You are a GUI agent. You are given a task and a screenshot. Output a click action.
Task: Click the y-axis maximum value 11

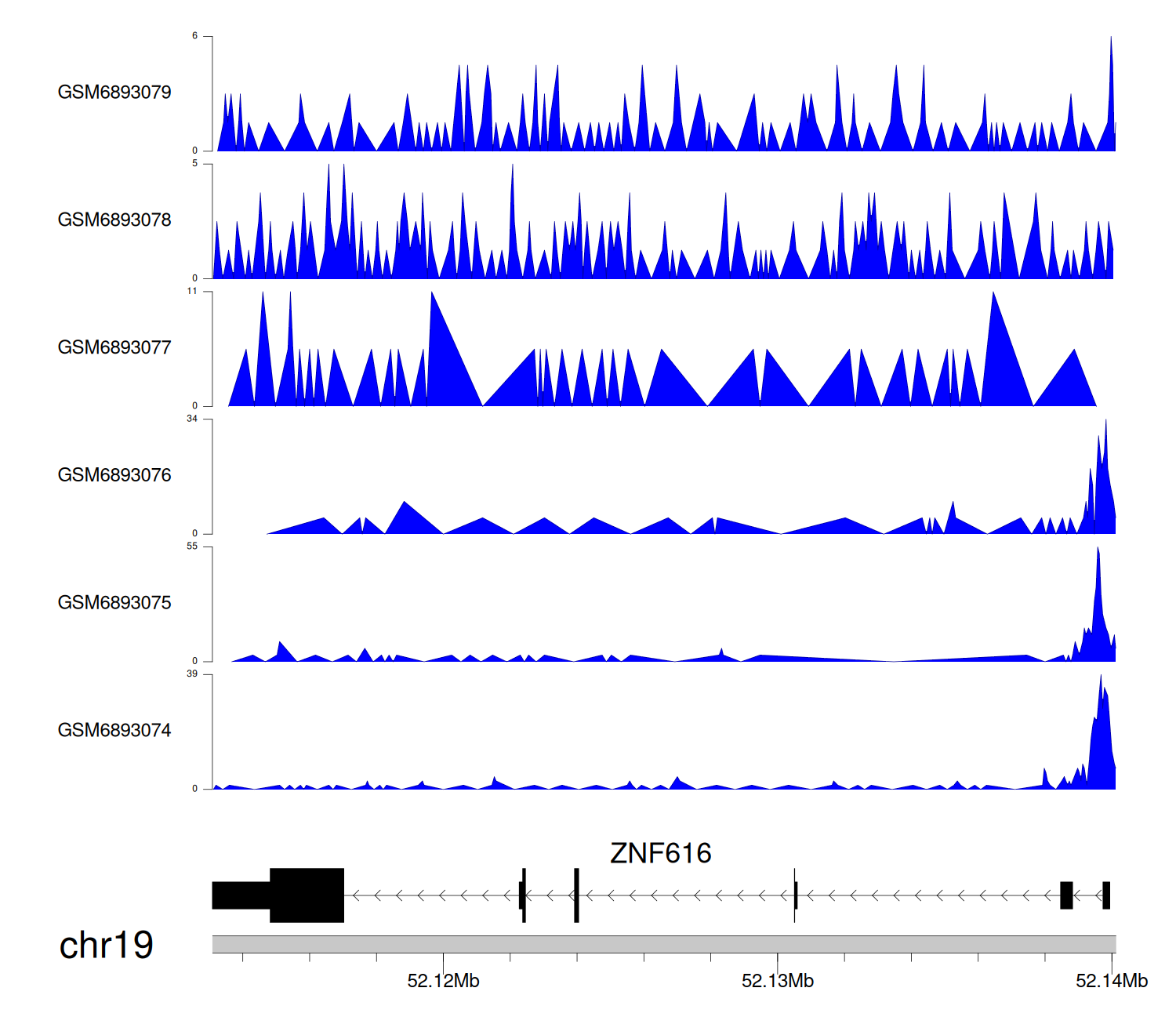[x=192, y=291]
